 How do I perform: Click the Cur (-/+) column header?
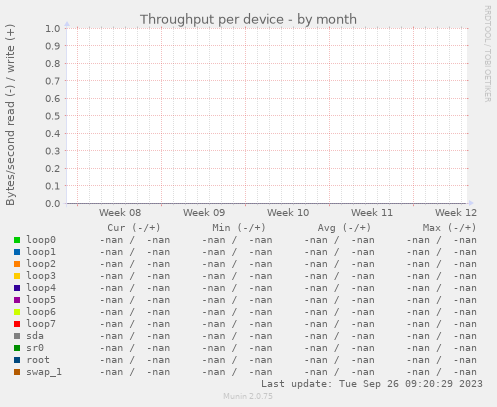[134, 228]
